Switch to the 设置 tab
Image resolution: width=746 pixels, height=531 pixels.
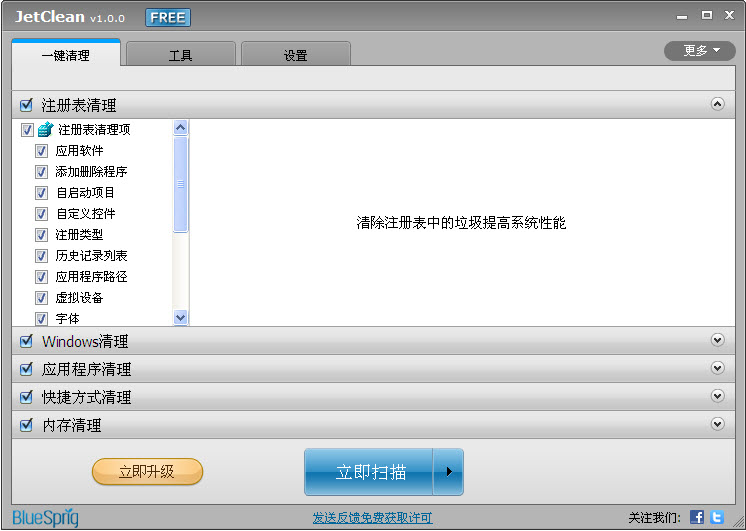click(295, 56)
